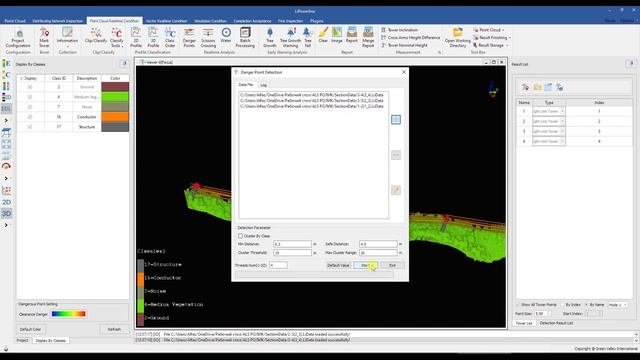Open Working Directory from the ribbon
Viewport: 640px width, 360px height.
point(458,38)
